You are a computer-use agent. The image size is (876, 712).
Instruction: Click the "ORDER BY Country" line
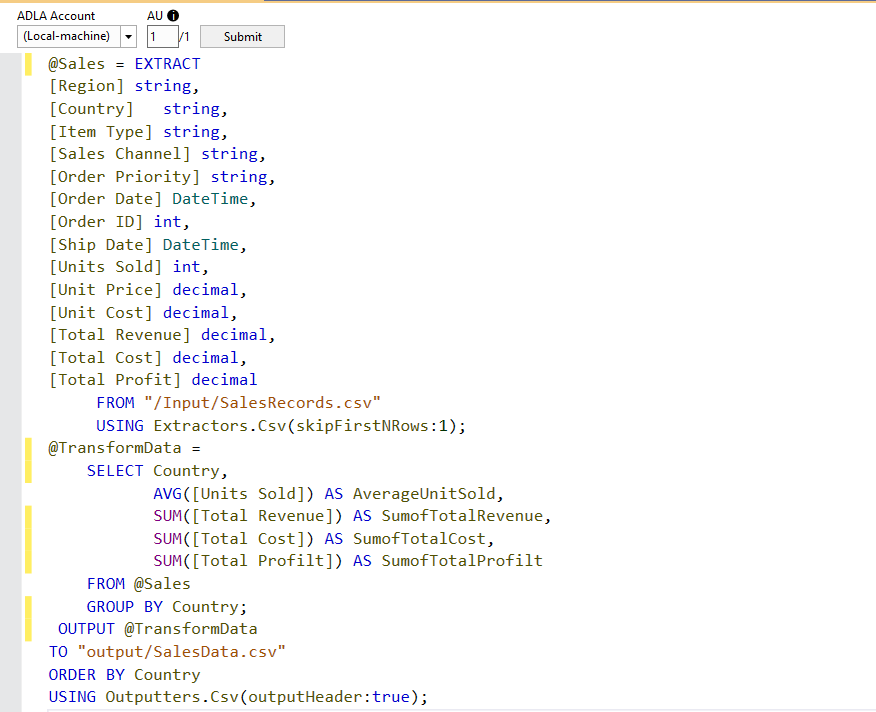point(124,675)
